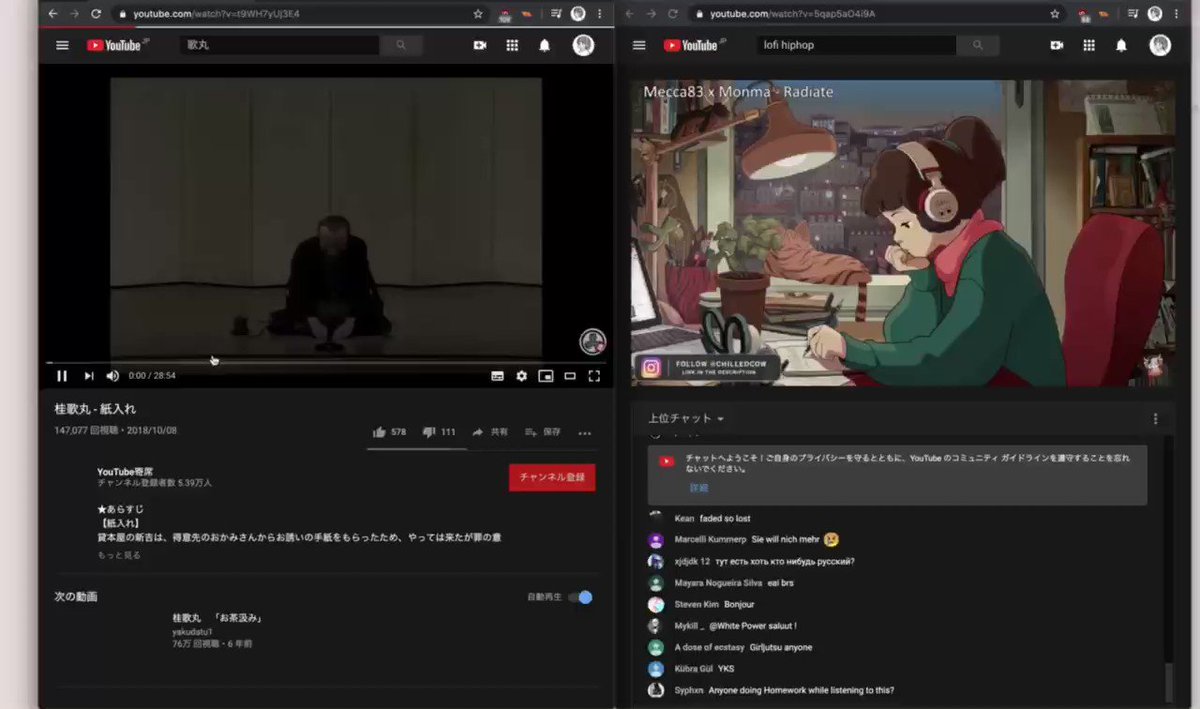Open hamburger menu in left YouTube window
1200x709 pixels.
click(x=62, y=45)
